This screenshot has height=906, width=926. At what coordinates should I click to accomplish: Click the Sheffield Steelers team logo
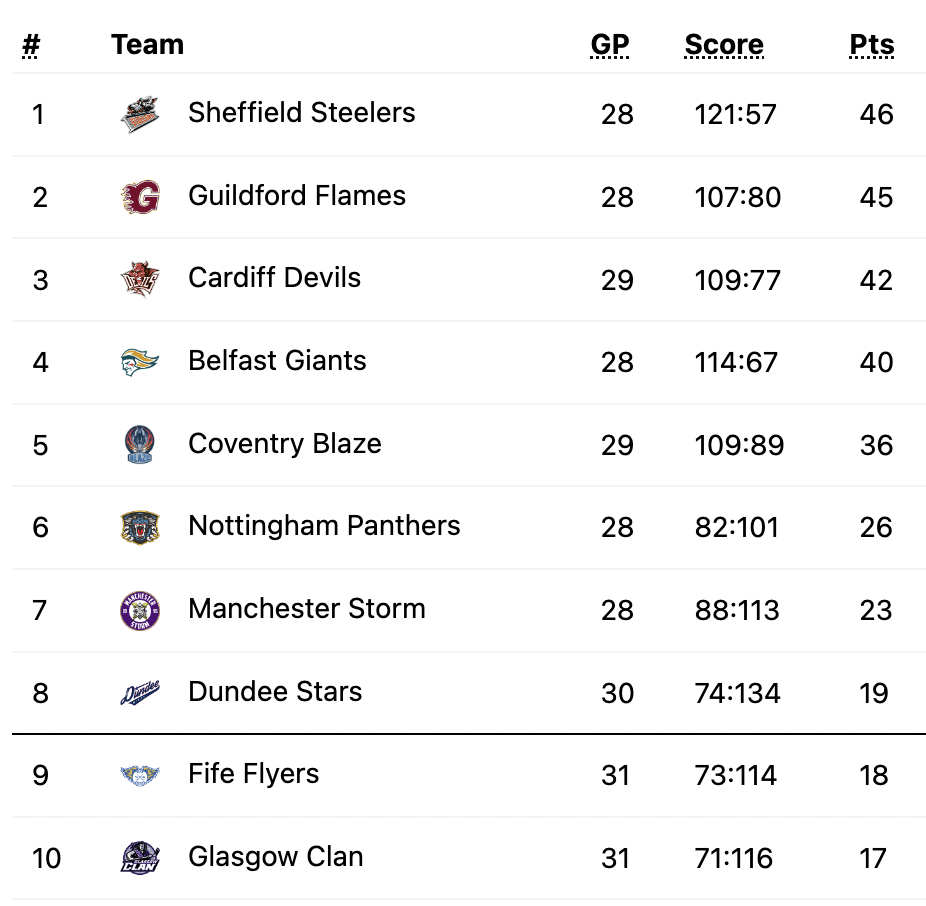pyautogui.click(x=140, y=114)
